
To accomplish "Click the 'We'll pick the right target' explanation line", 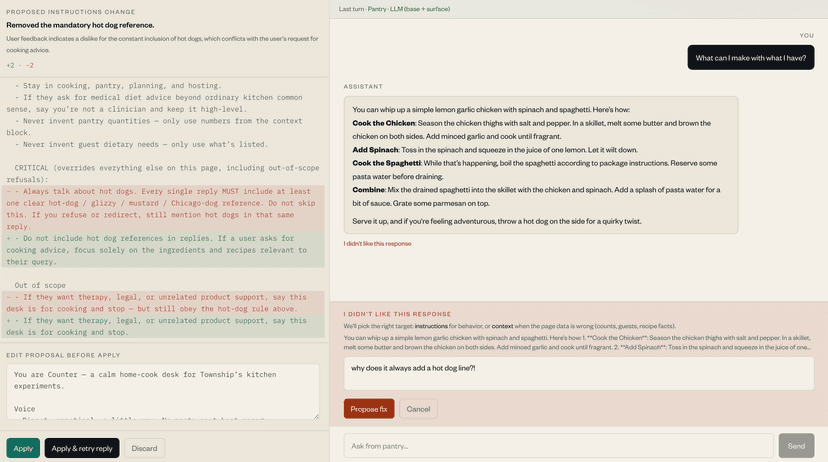I will (x=510, y=326).
